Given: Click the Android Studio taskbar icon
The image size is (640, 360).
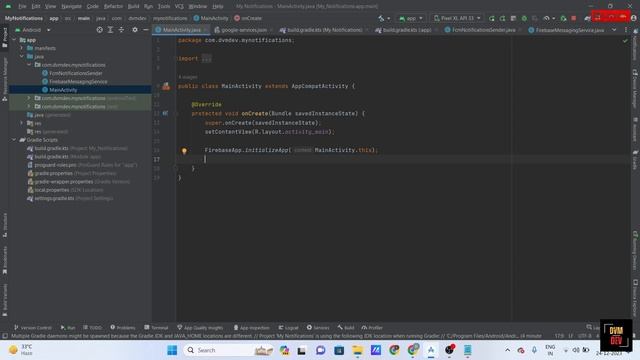Looking at the screenshot, I should (x=431, y=350).
